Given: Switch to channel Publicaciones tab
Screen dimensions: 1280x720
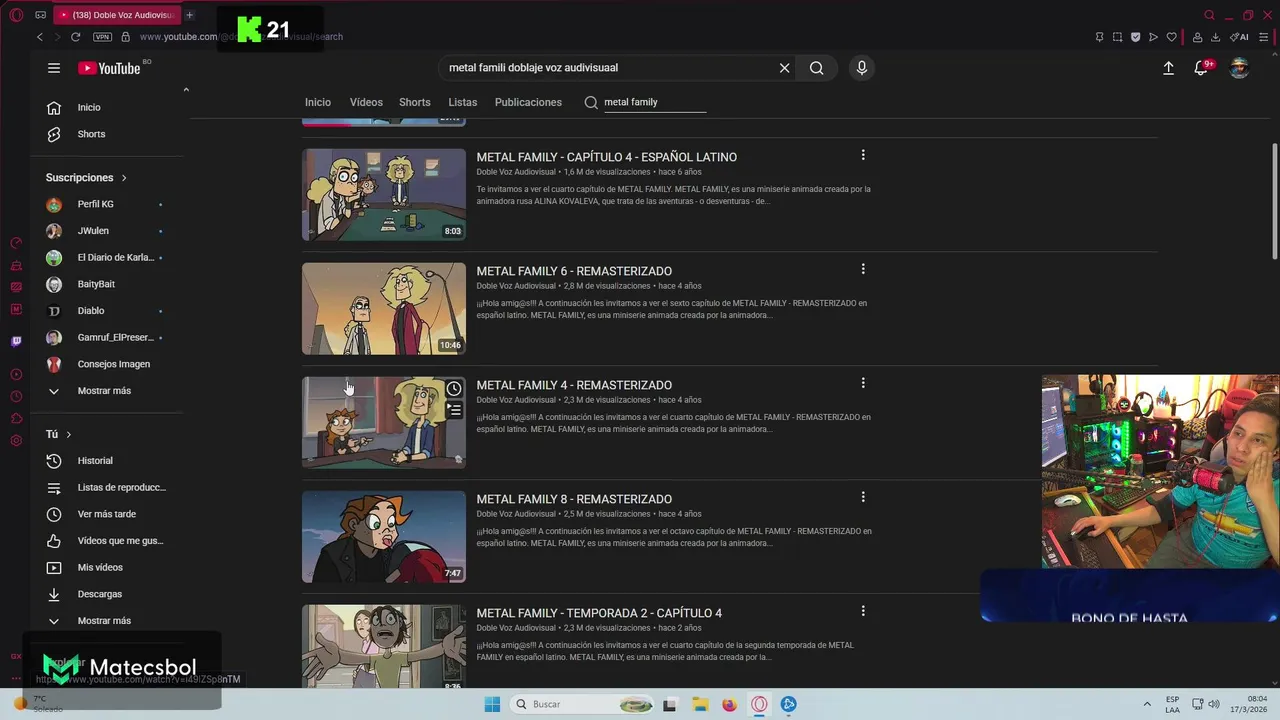Looking at the screenshot, I should click(x=528, y=102).
